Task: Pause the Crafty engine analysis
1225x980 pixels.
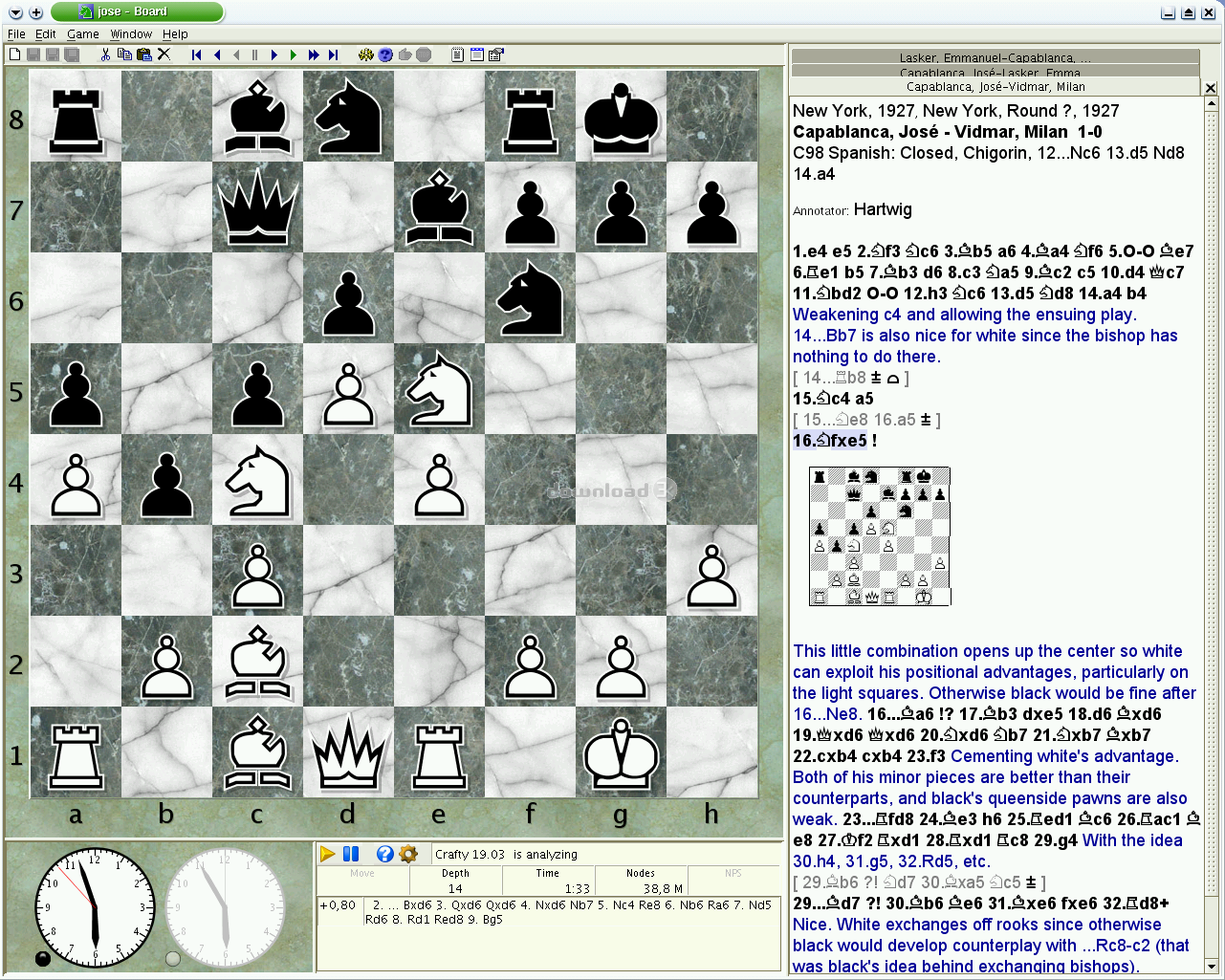Action: (351, 854)
